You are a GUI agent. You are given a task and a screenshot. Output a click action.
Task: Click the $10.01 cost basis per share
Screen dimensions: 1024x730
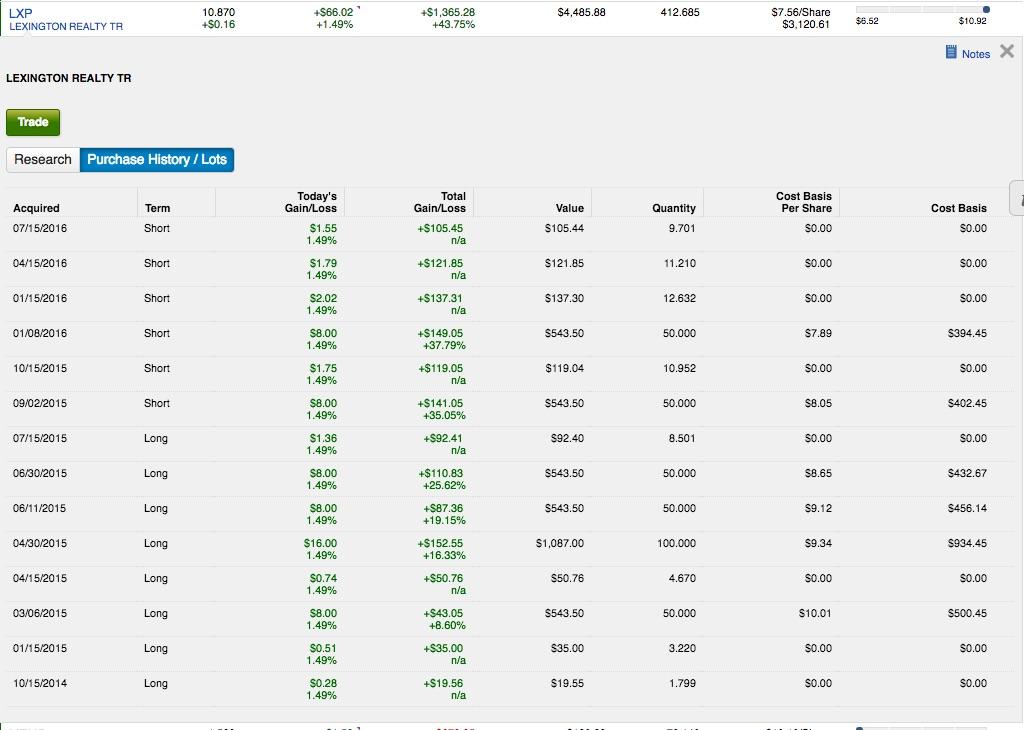(815, 614)
